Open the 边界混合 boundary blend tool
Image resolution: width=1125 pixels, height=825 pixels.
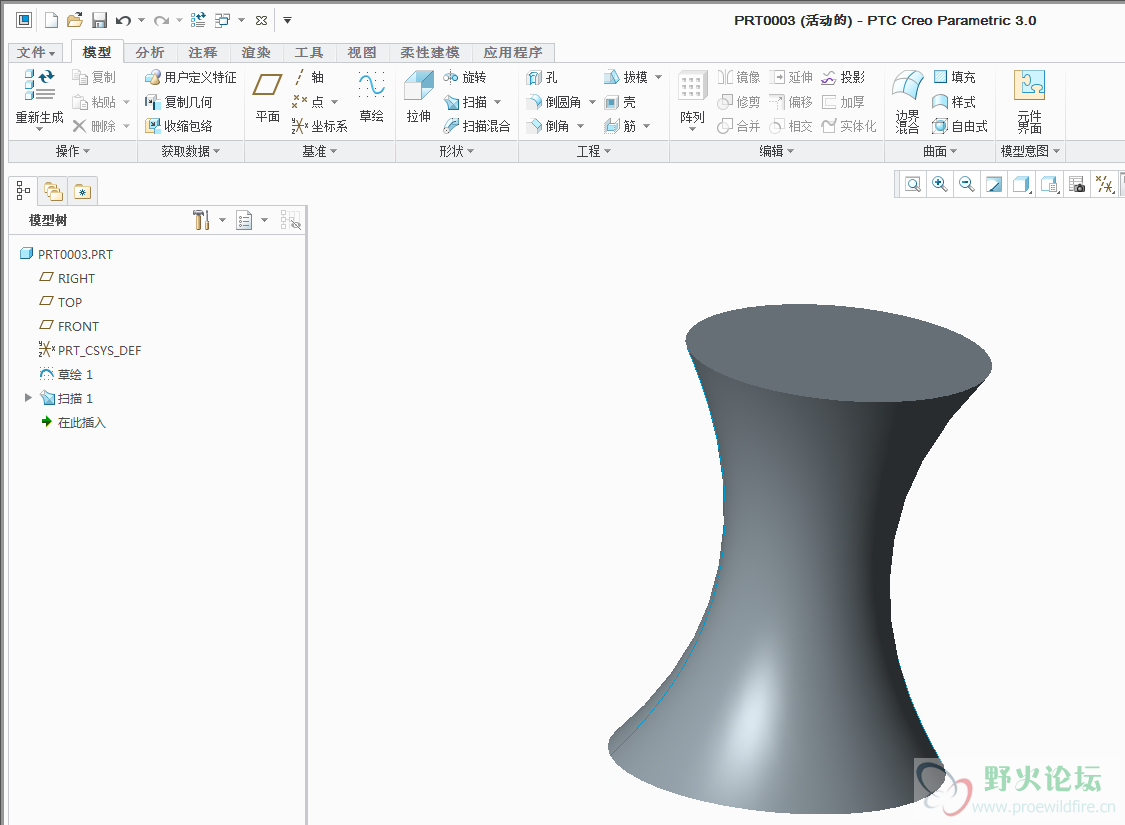coord(908,102)
